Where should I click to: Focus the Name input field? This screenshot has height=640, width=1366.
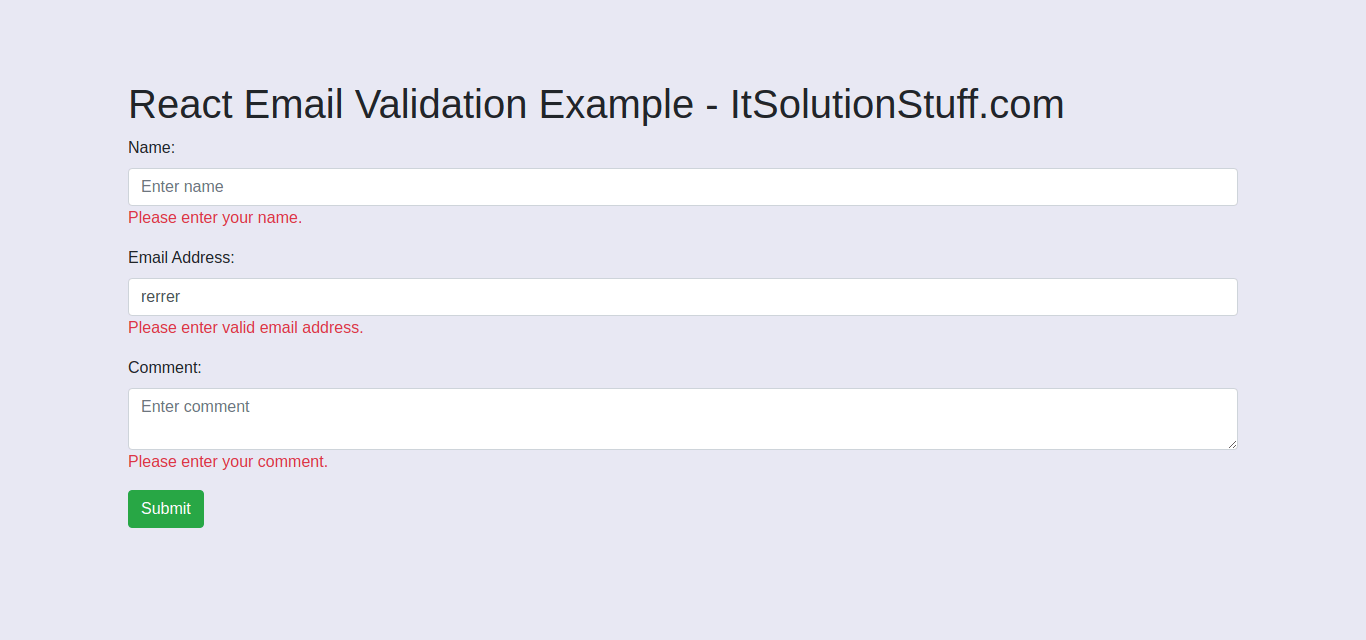(682, 187)
